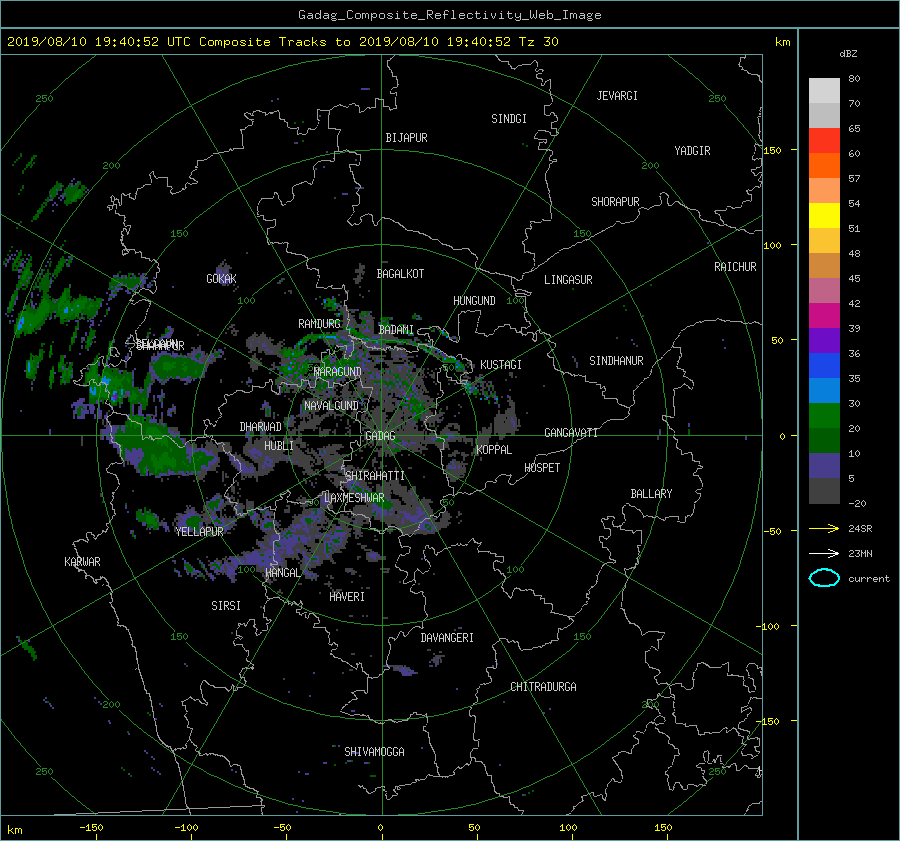This screenshot has width=900, height=841.
Task: Select the SHIRAHATTI label
Action: (x=375, y=476)
